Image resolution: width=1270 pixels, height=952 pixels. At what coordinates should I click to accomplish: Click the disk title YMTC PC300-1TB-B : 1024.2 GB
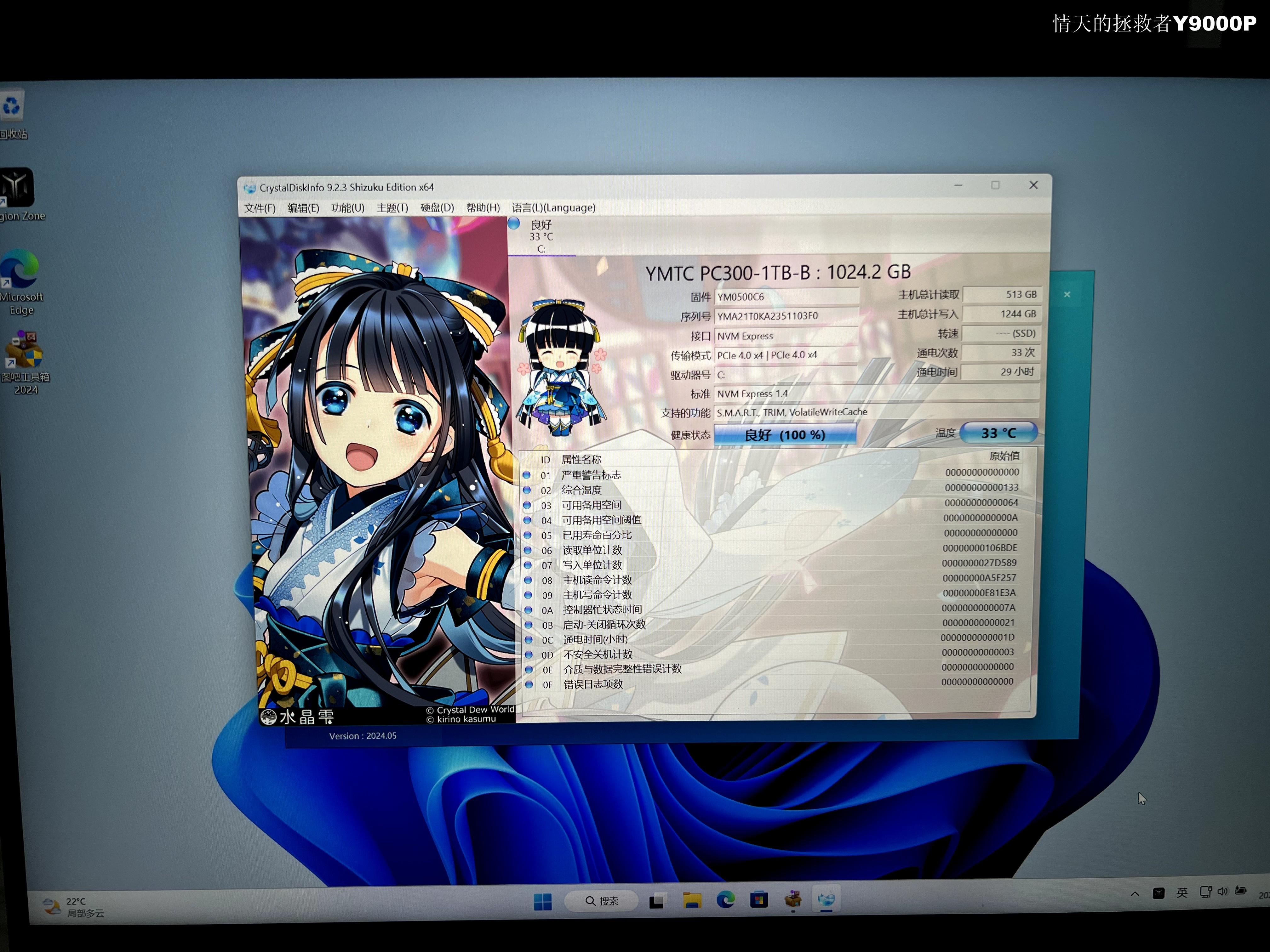(x=778, y=273)
